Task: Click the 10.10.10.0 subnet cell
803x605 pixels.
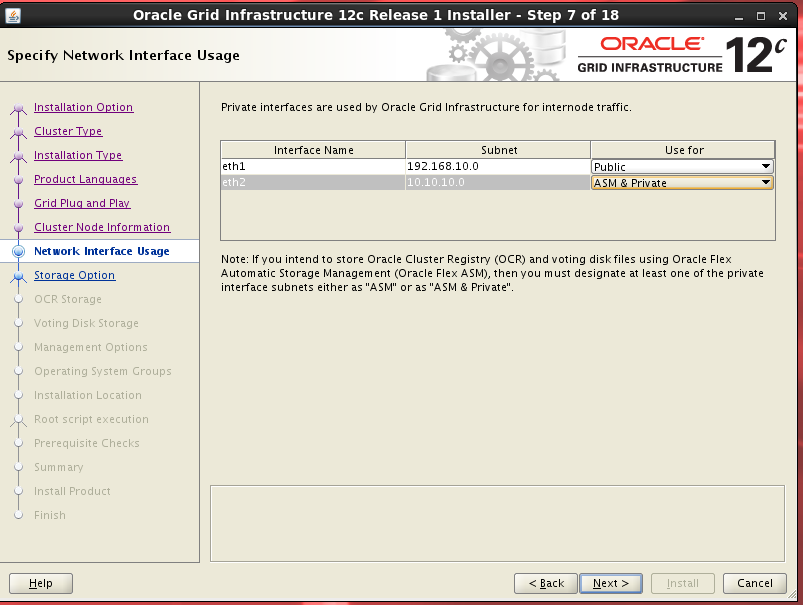Action: pyautogui.click(x=498, y=182)
